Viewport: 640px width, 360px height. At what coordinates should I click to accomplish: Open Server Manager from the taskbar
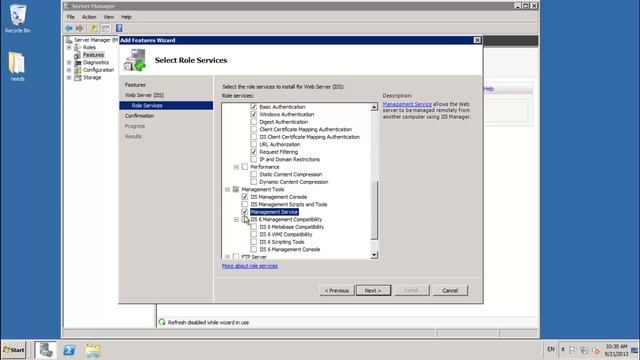click(46, 350)
